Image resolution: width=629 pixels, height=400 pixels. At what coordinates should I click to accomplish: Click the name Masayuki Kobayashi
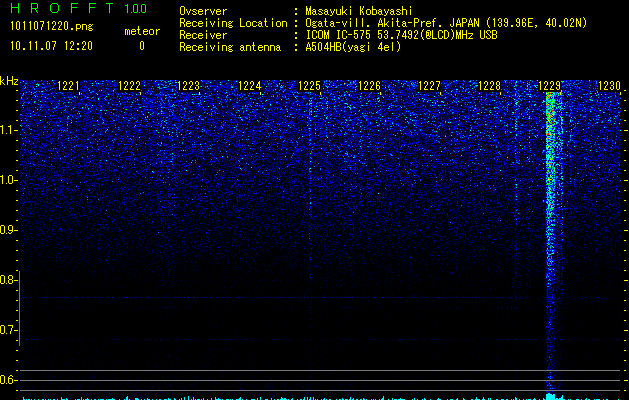coord(359,11)
